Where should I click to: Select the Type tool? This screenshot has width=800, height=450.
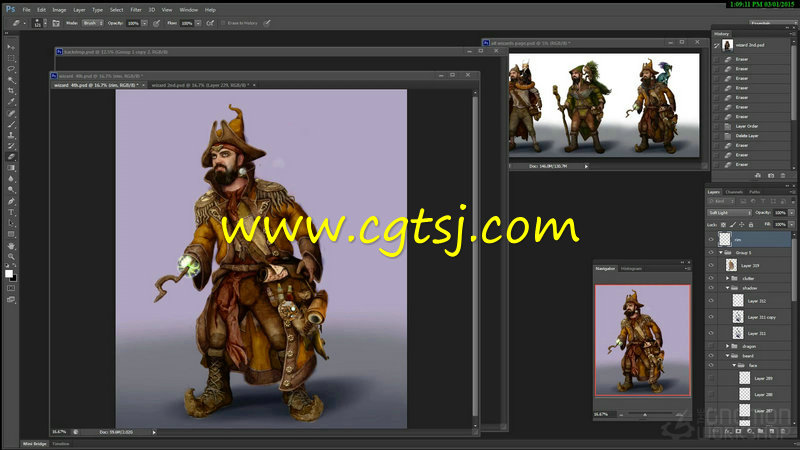click(11, 212)
